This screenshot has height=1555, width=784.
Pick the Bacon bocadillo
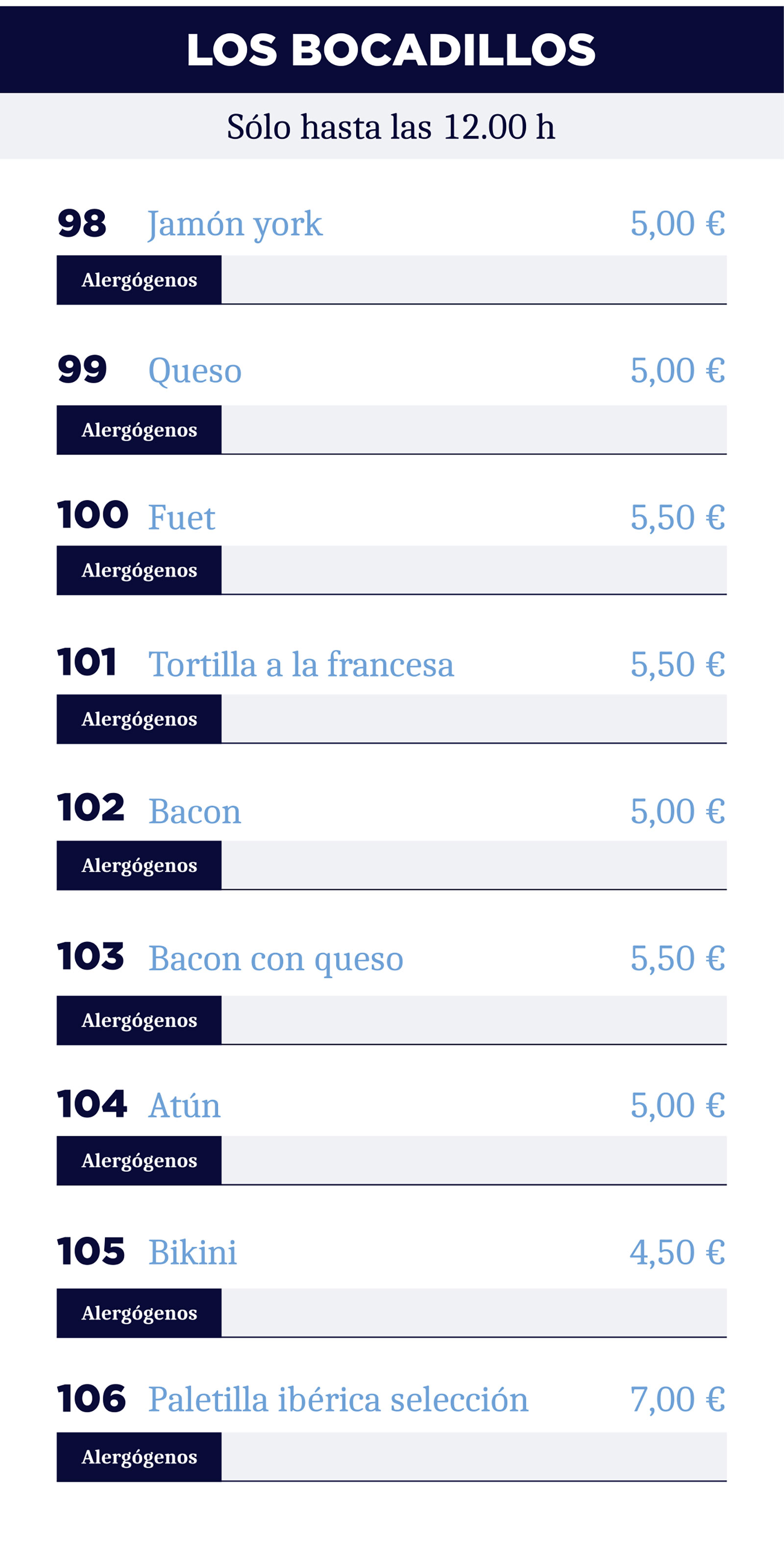(195, 811)
